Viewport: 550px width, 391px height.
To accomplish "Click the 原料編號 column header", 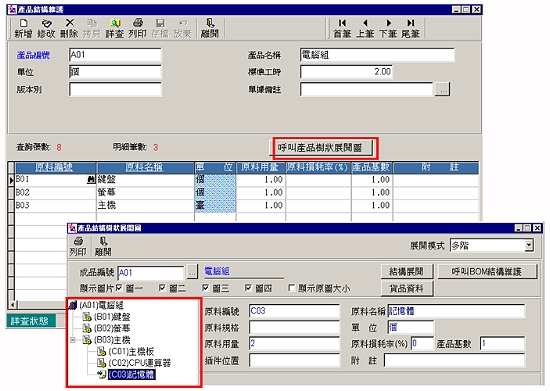I will pos(55,168).
